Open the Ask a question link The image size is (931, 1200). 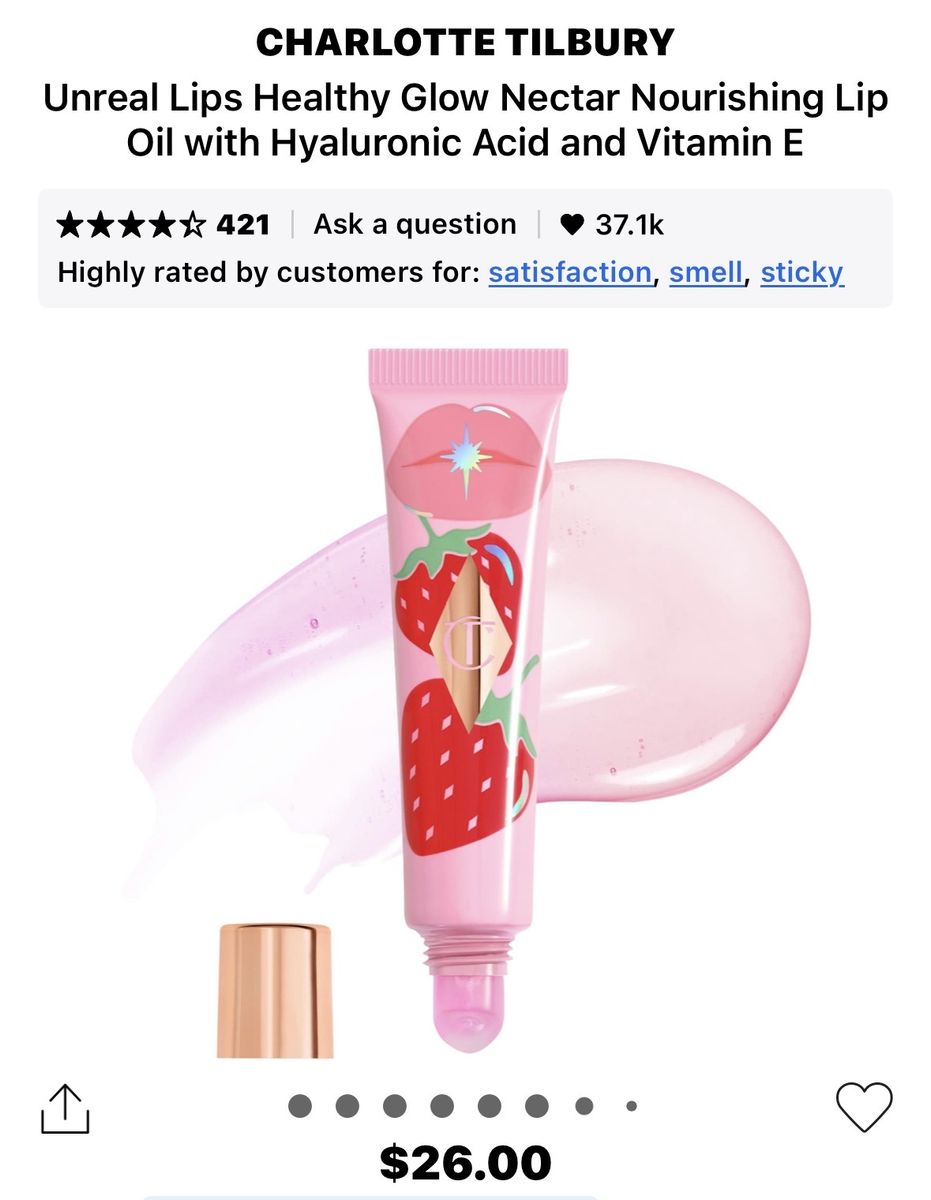click(x=415, y=224)
